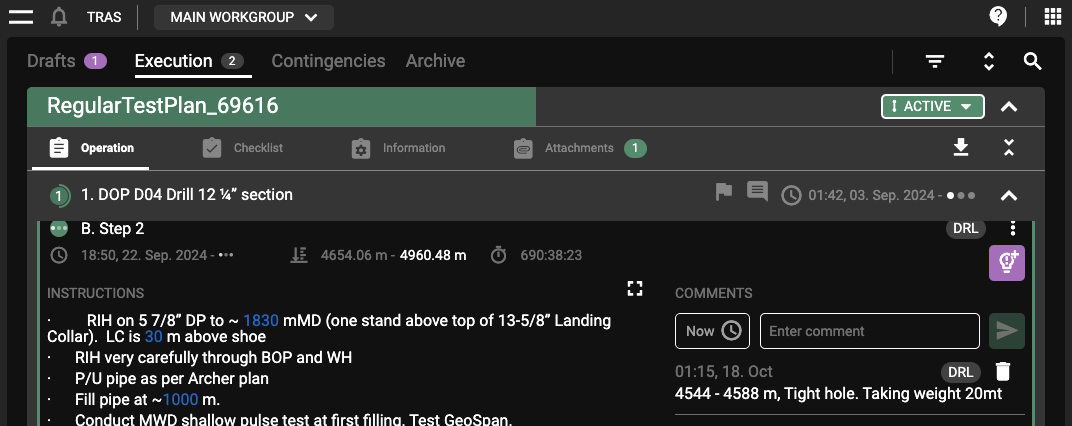Open the notifications bell

[59, 17]
